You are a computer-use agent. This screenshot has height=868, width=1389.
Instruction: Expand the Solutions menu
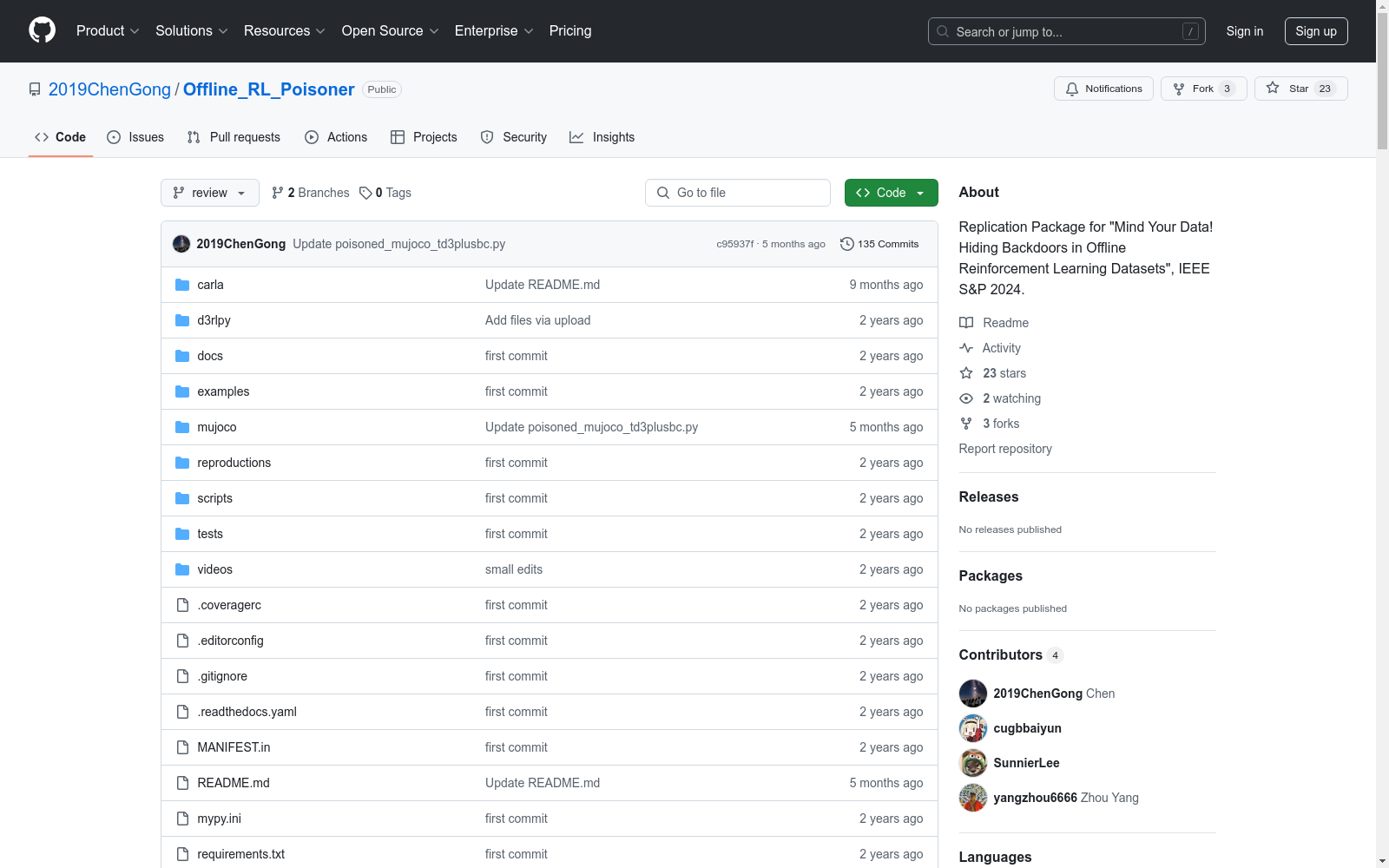pos(192,31)
